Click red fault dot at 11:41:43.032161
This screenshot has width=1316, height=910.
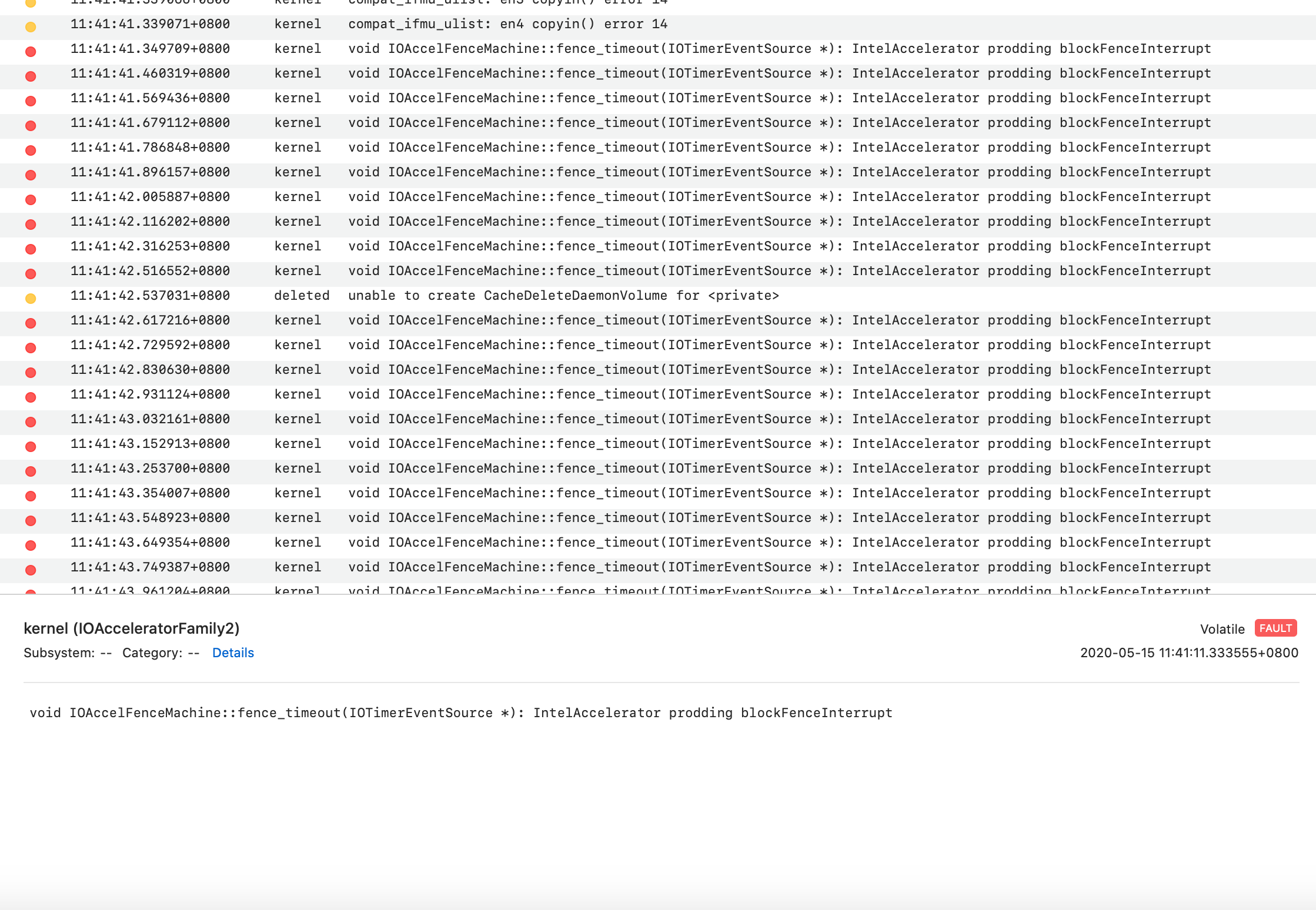[31, 422]
